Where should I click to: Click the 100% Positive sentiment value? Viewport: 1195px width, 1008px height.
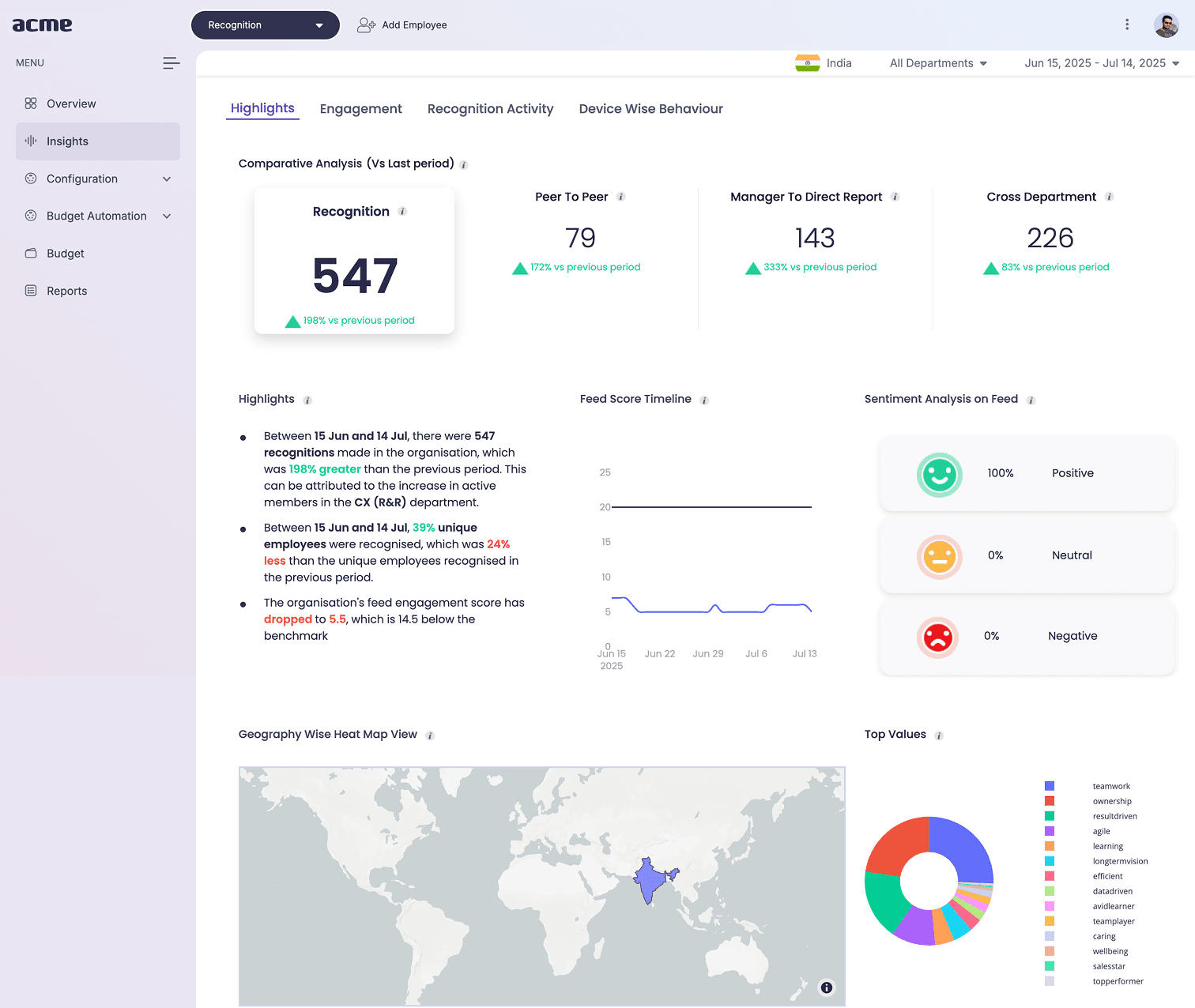click(x=1001, y=473)
